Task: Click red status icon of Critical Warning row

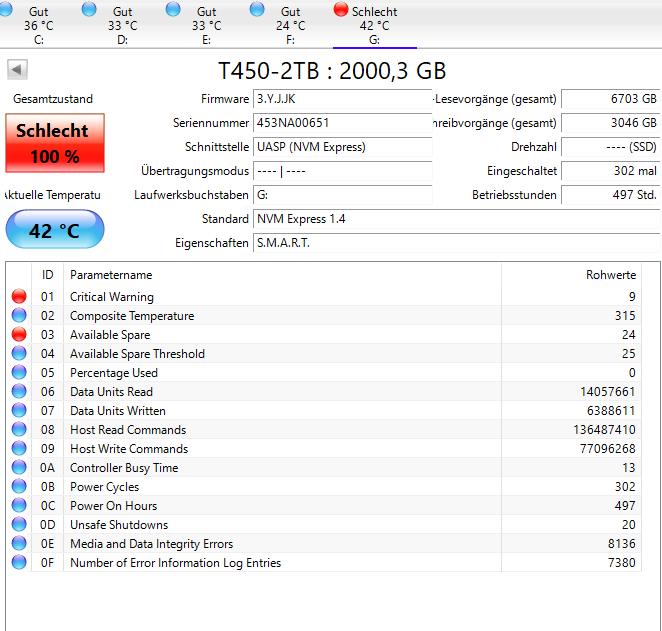Action: tap(19, 296)
